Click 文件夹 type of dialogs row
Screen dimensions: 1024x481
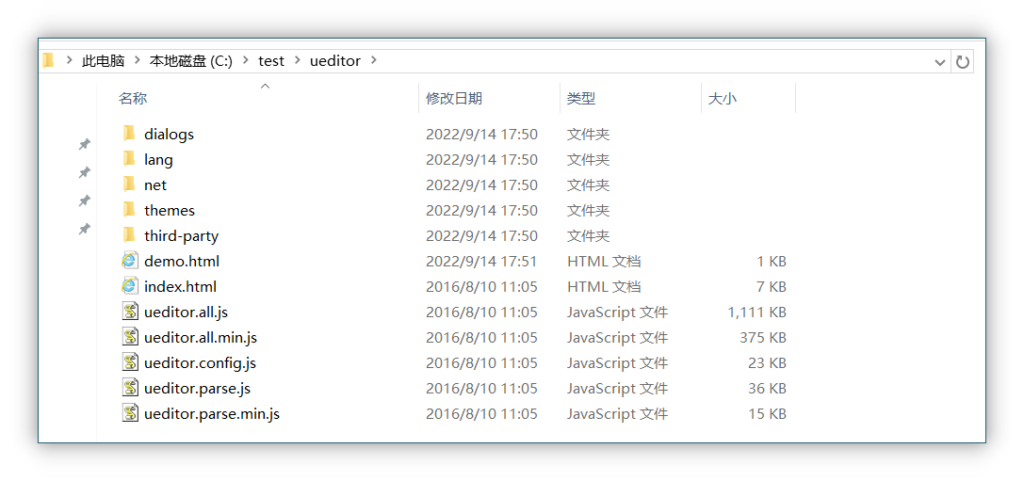coord(588,134)
